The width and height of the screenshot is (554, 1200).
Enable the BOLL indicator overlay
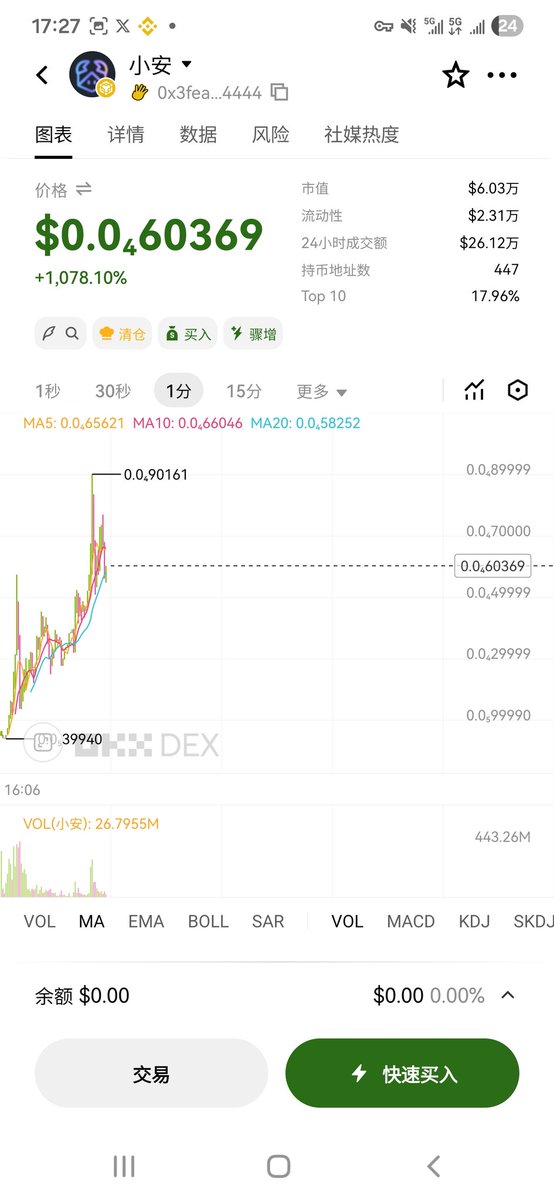(x=208, y=922)
